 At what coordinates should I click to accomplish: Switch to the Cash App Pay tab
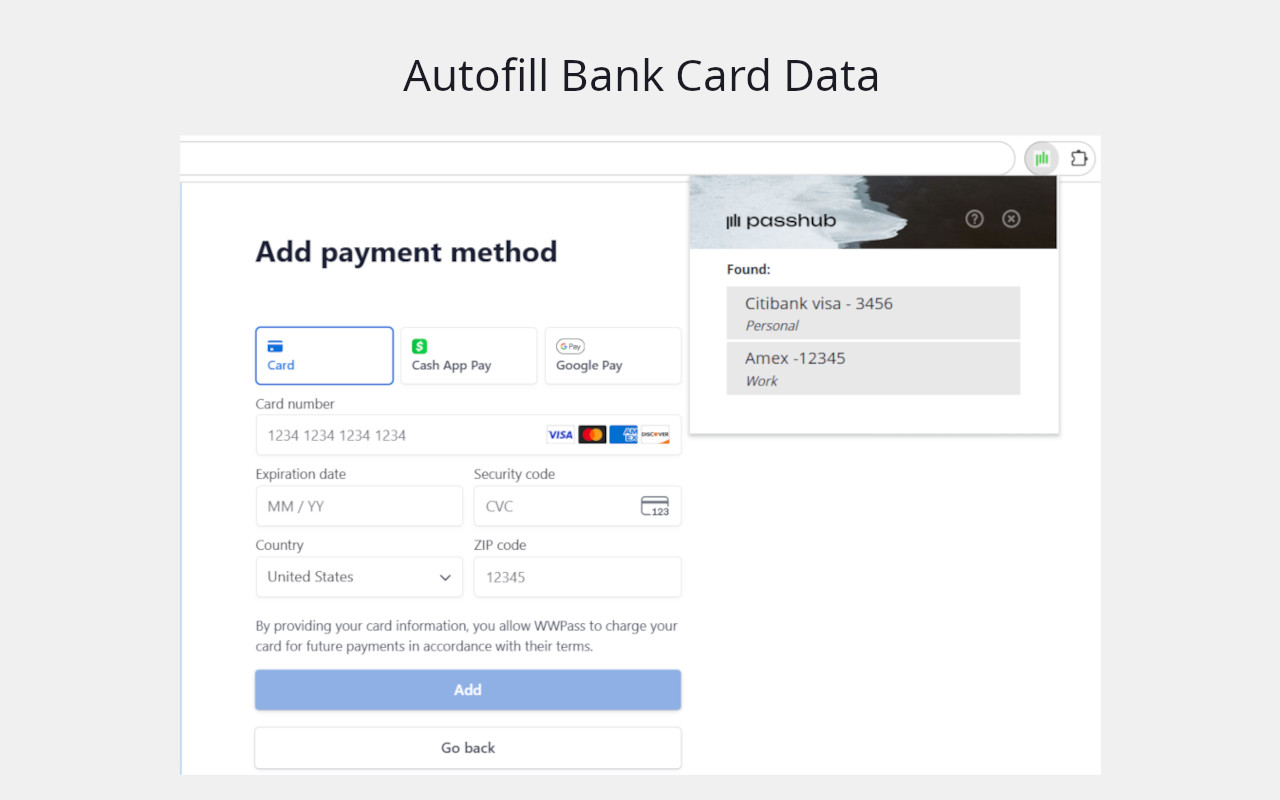[x=468, y=355]
